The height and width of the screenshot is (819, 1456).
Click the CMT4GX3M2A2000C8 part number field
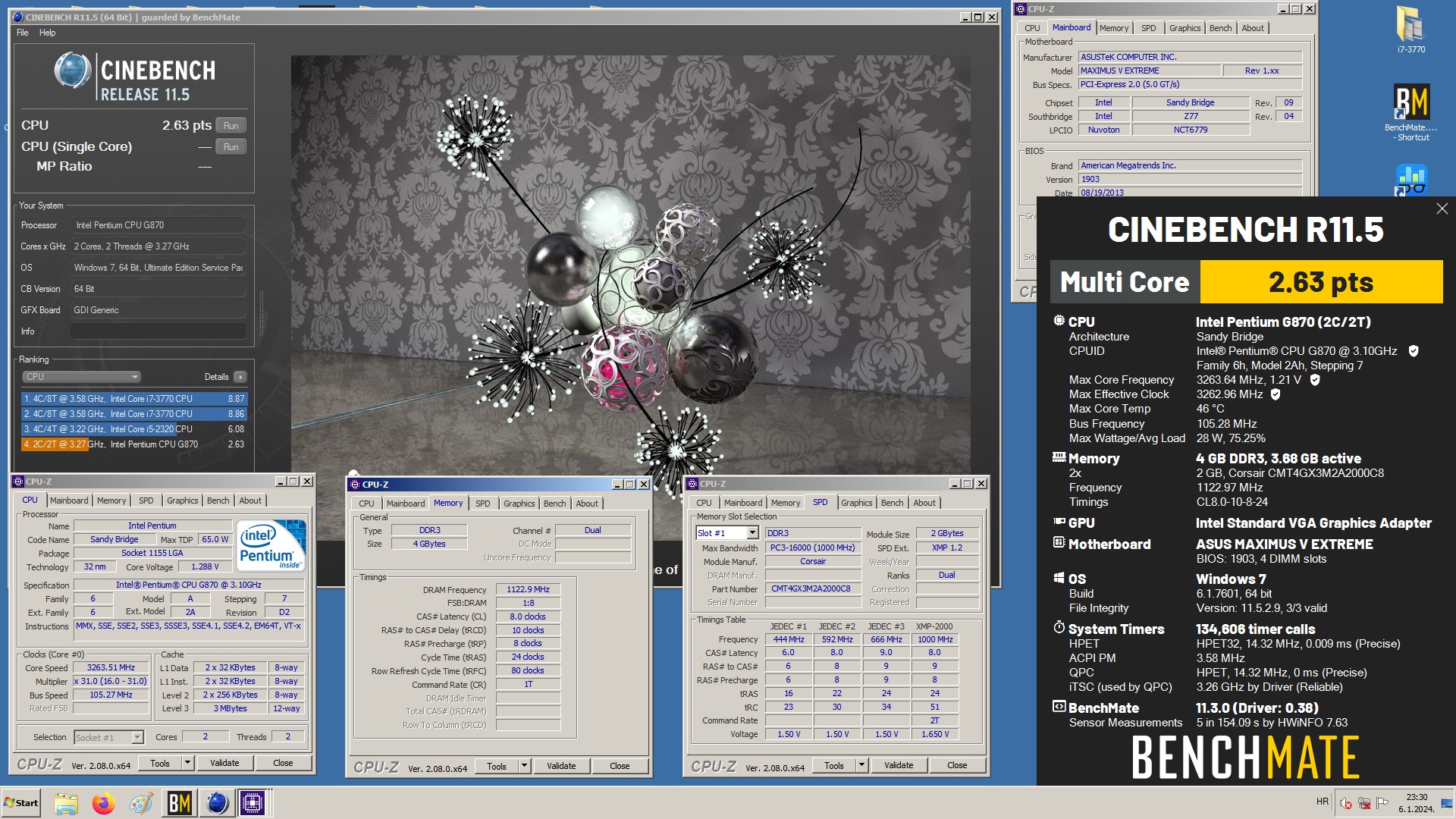812,588
